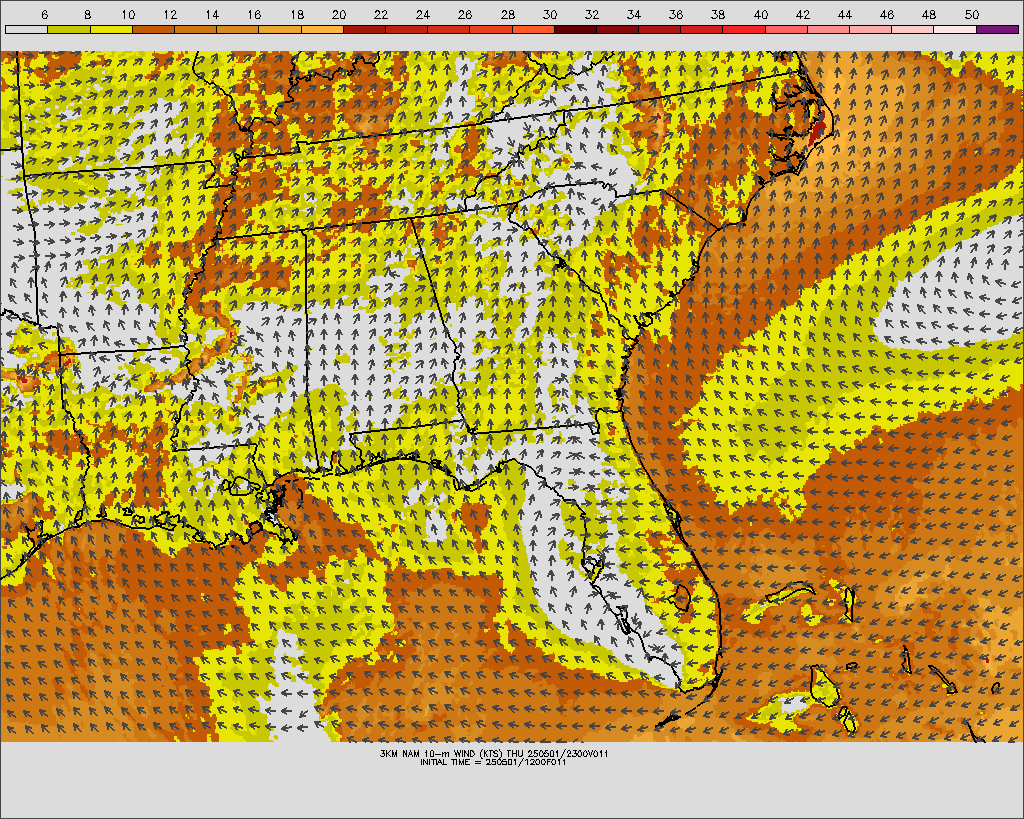Click the purple above-50 knots swatch
This screenshot has height=819, width=1024.
(x=997, y=29)
